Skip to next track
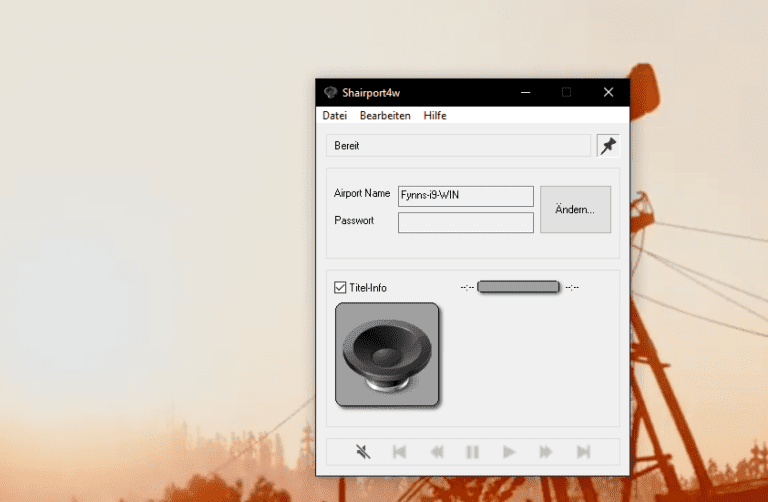This screenshot has height=502, width=768. click(583, 452)
